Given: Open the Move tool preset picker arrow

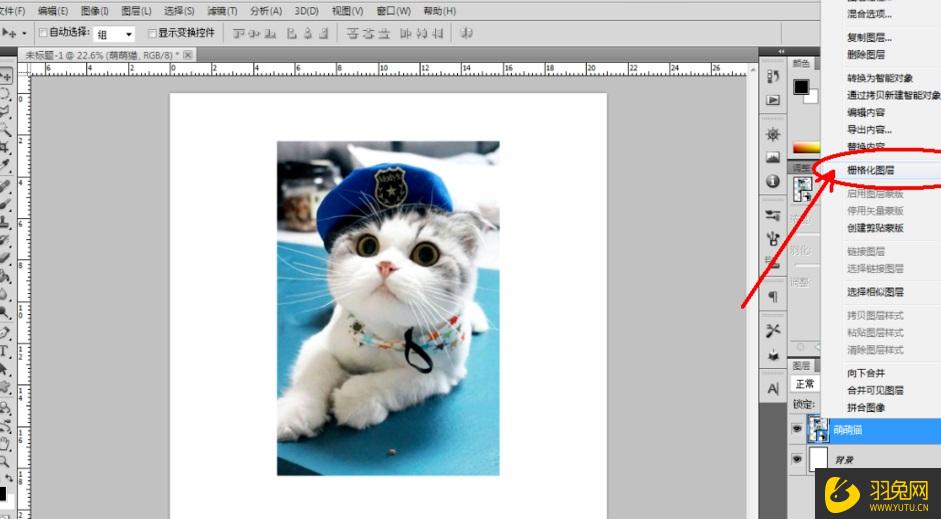Looking at the screenshot, I should click(x=24, y=34).
